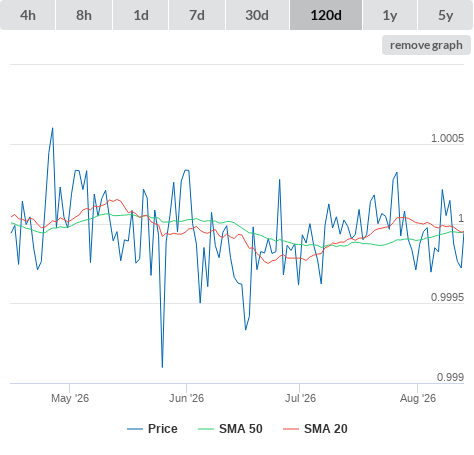Click the Jun '26 axis label
Screen dimensions: 474x455
tap(186, 398)
